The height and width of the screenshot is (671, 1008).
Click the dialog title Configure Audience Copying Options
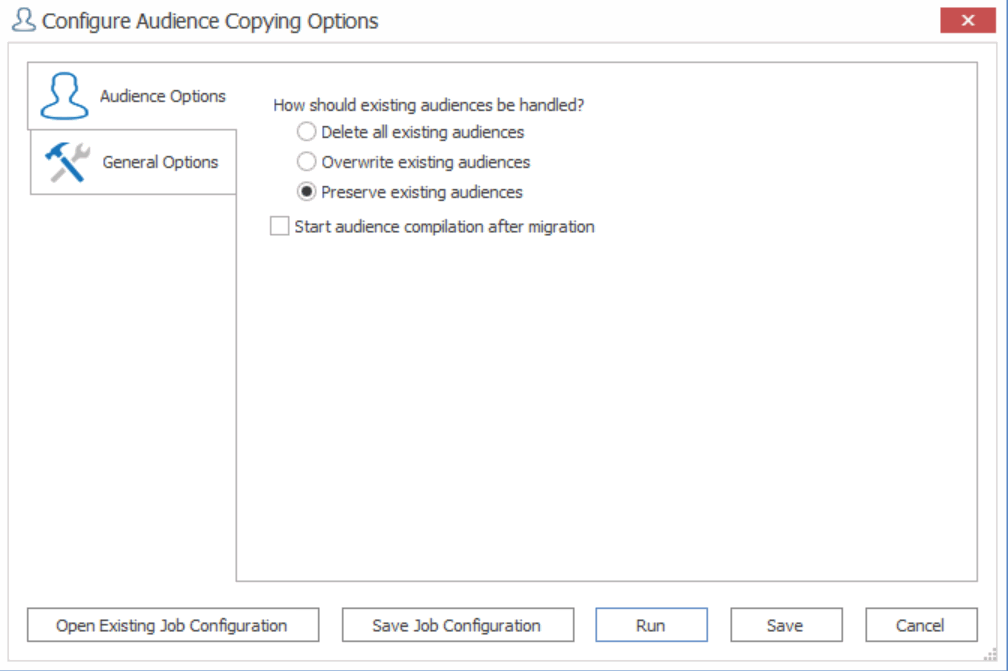coord(211,20)
